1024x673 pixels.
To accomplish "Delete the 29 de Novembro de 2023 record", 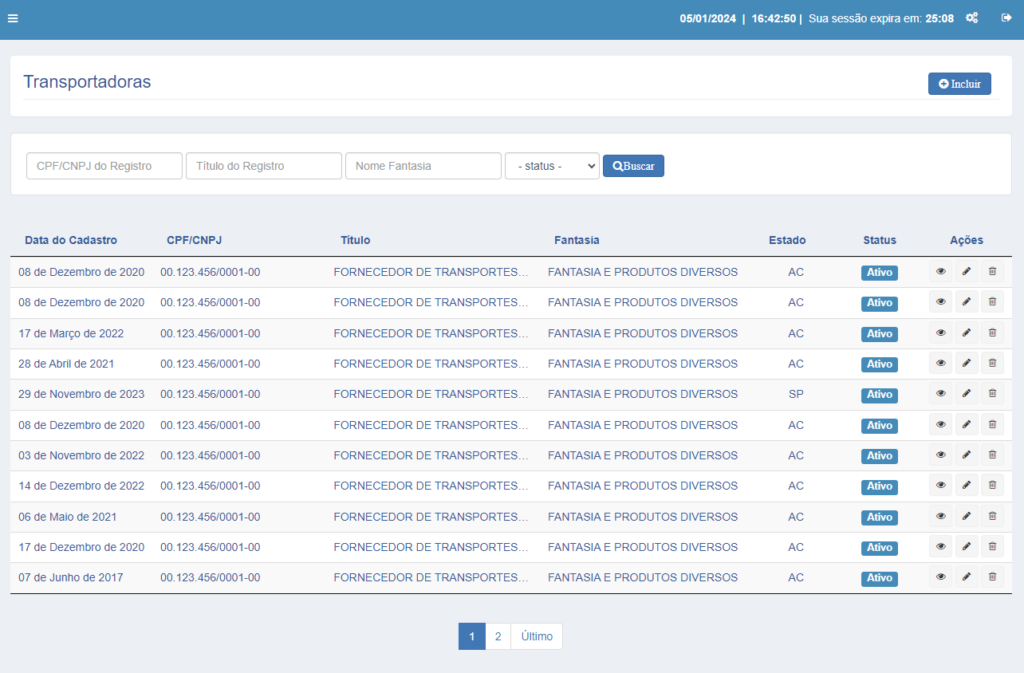I will (992, 394).
